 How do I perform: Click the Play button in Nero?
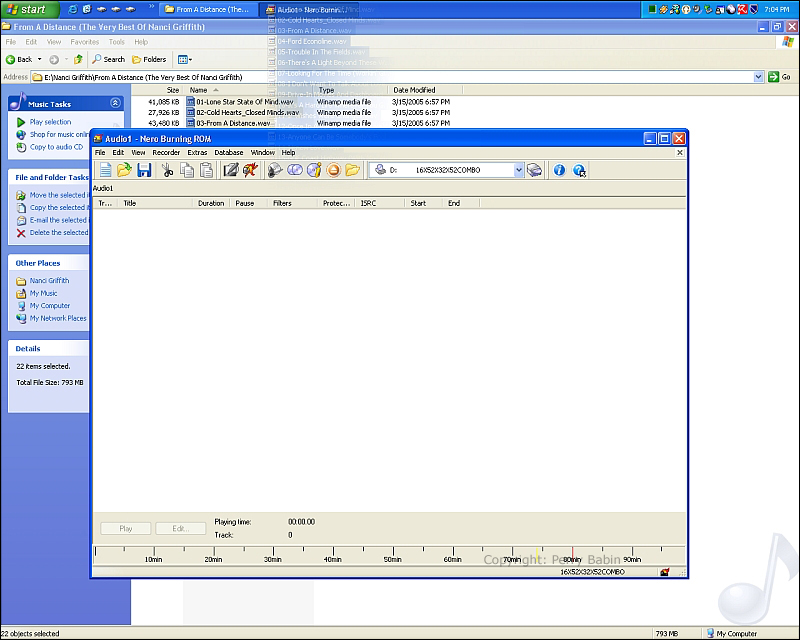pyautogui.click(x=126, y=528)
